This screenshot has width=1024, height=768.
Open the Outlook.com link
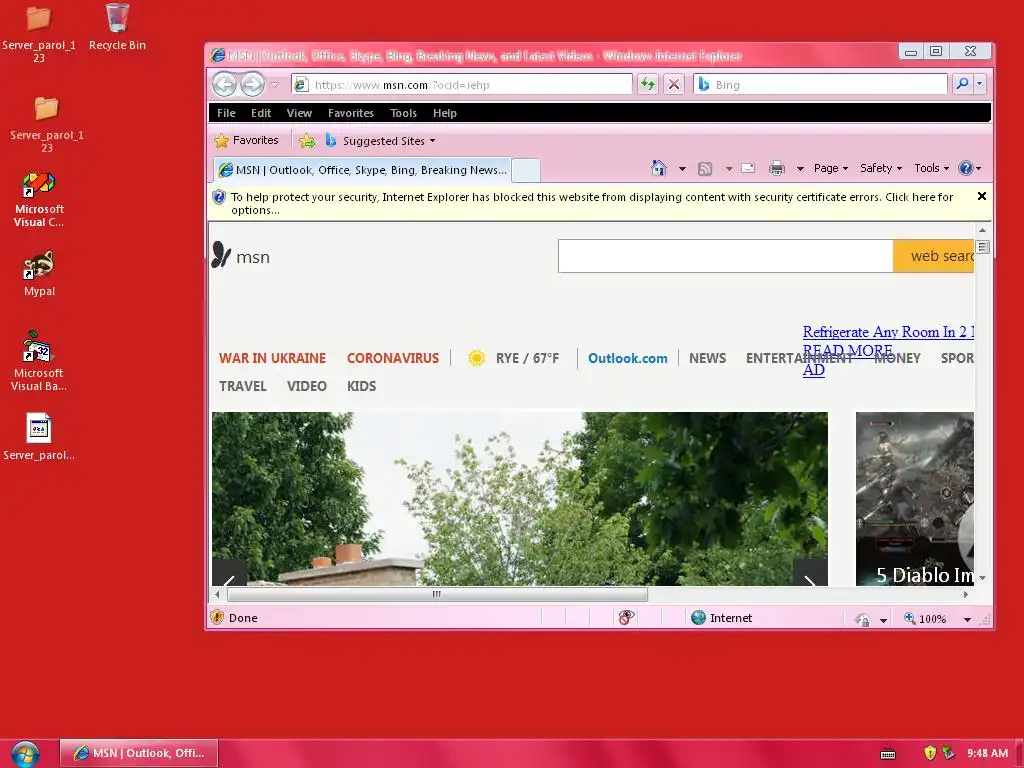pos(628,359)
